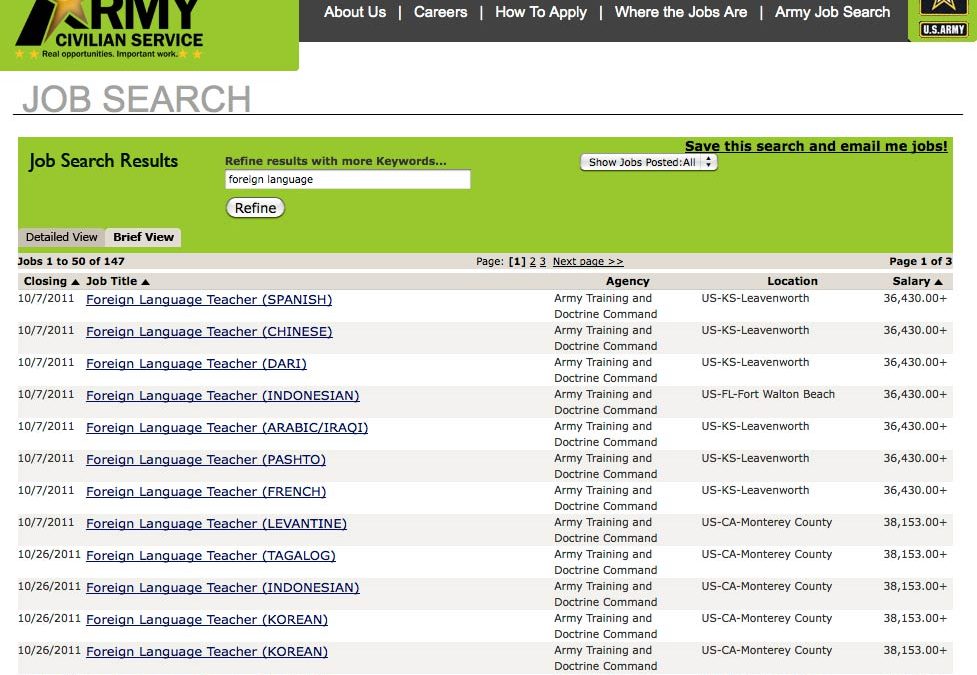
Task: Select Where the Jobs Are
Action: (680, 12)
